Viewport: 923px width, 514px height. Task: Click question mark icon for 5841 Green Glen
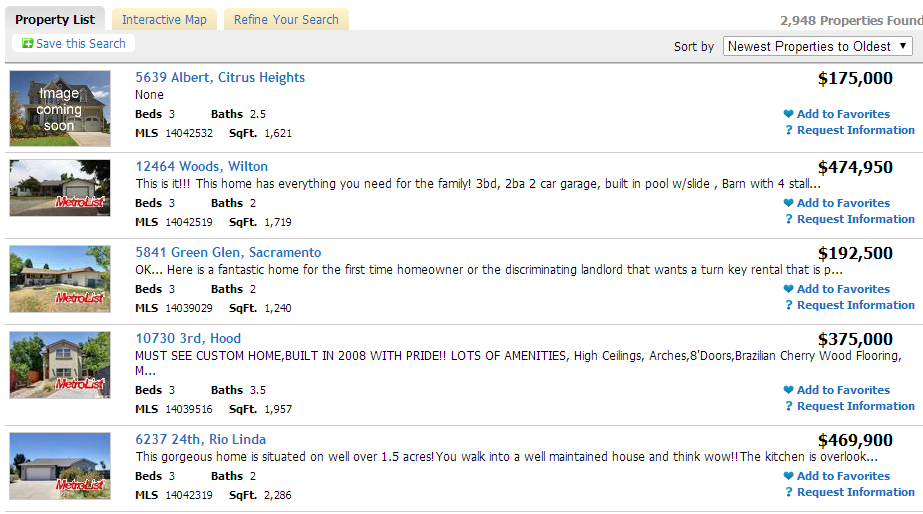[x=788, y=306]
